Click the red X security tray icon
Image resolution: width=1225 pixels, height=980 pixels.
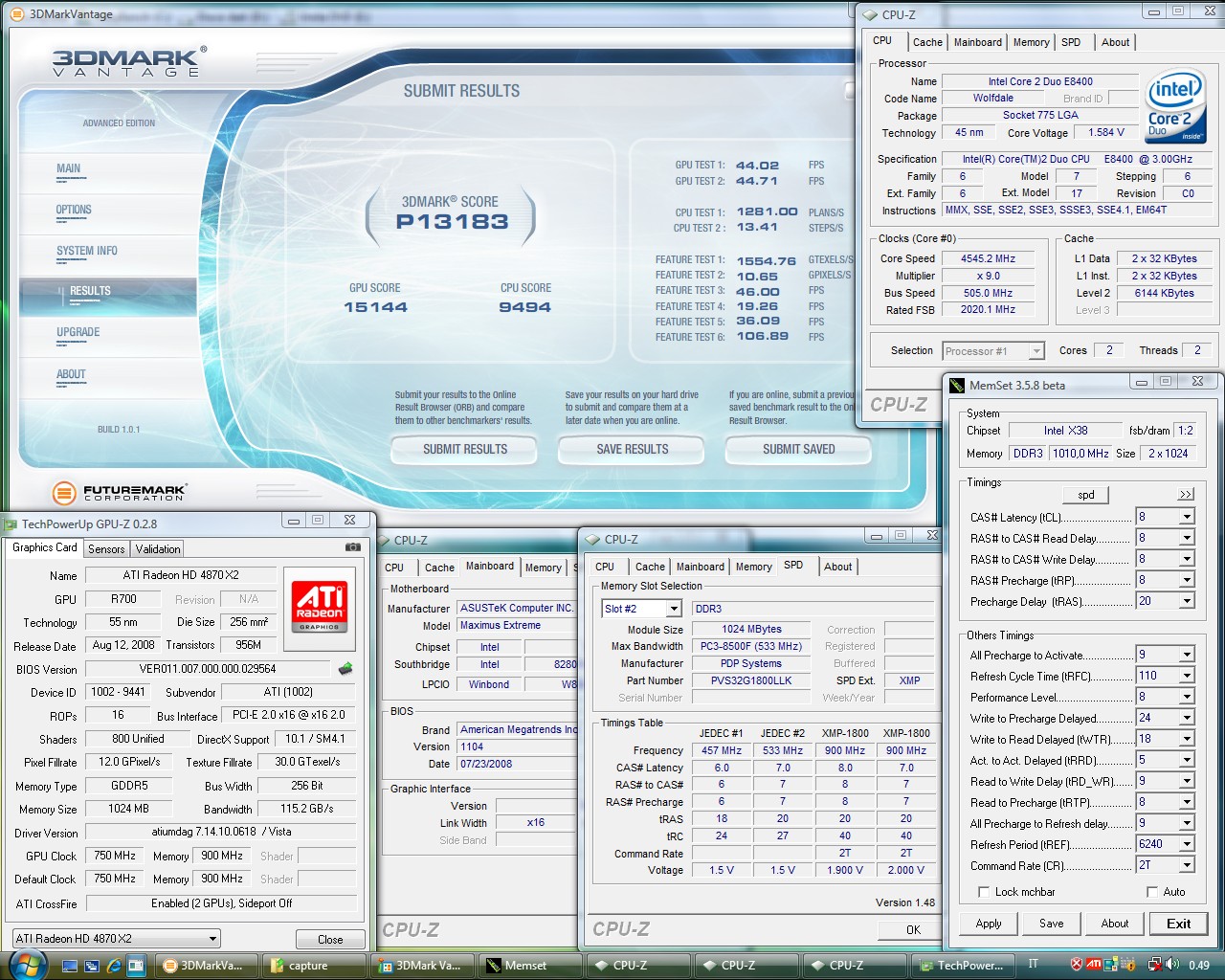[1076, 965]
